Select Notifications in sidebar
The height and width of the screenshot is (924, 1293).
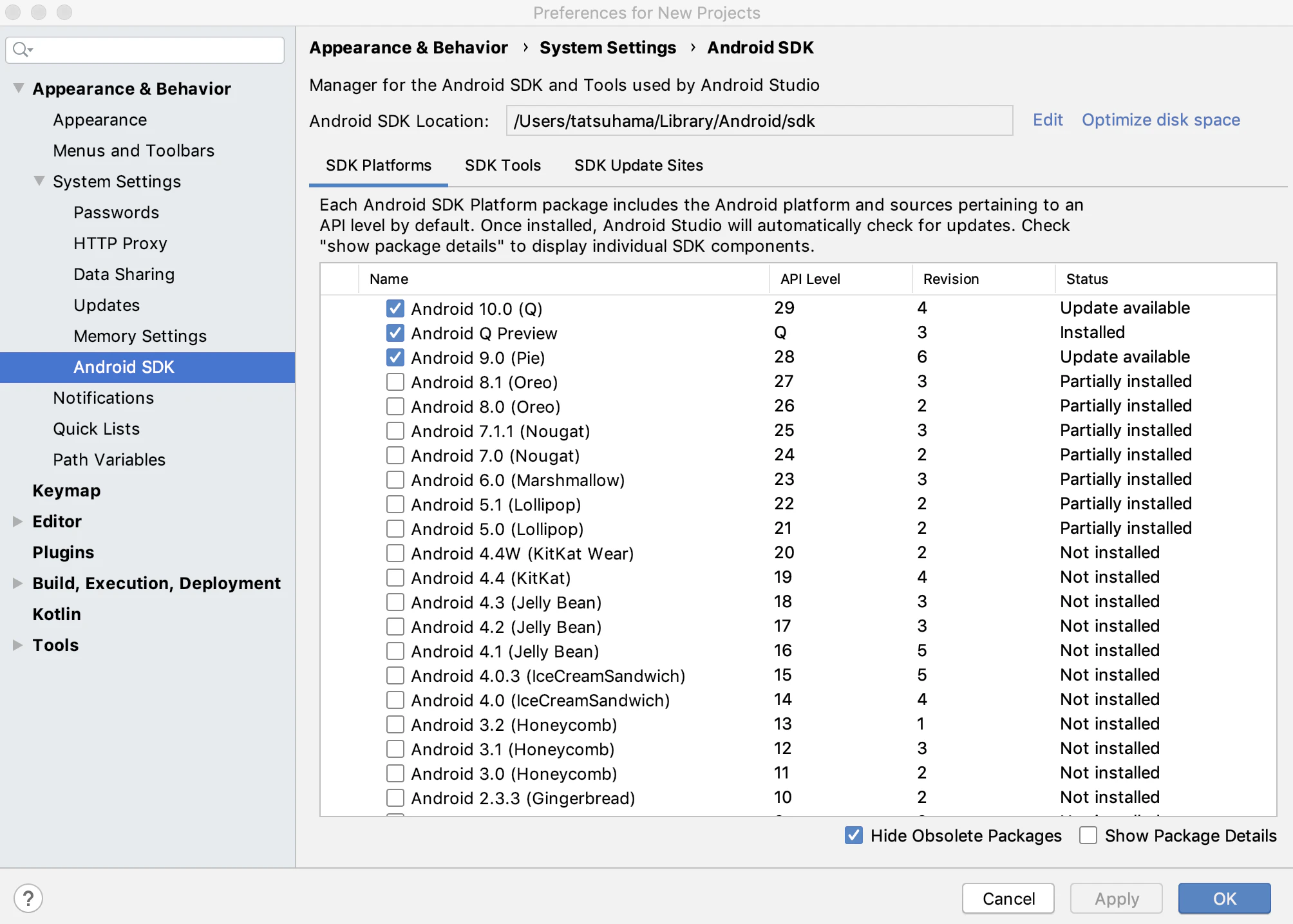[103, 397]
